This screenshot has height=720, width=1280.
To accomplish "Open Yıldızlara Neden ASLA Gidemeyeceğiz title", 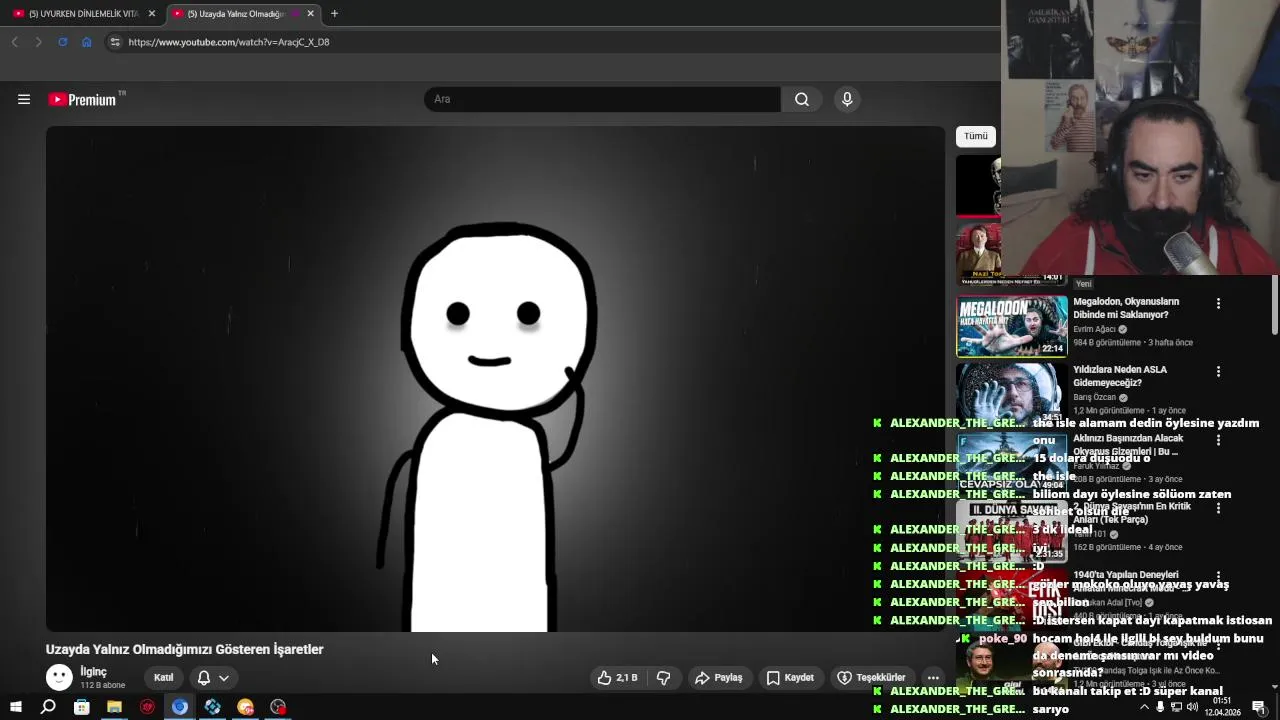I will point(1120,376).
